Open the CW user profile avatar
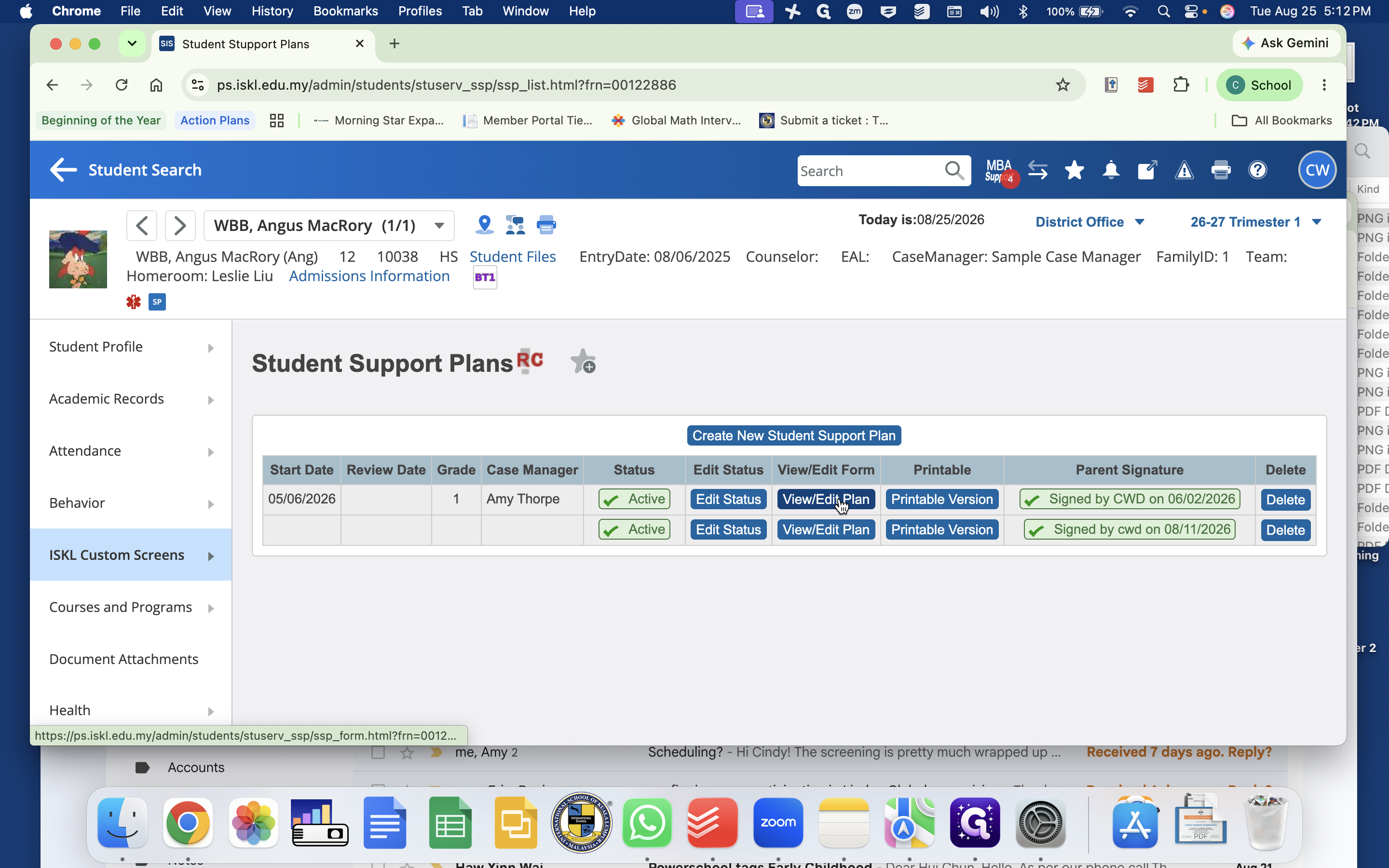1389x868 pixels. pyautogui.click(x=1317, y=170)
